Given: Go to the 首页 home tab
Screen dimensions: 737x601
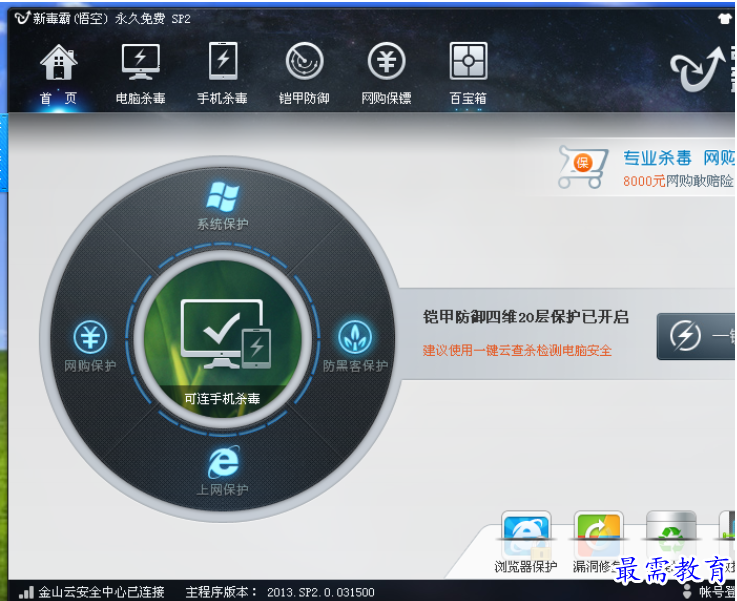Looking at the screenshot, I should tap(58, 73).
